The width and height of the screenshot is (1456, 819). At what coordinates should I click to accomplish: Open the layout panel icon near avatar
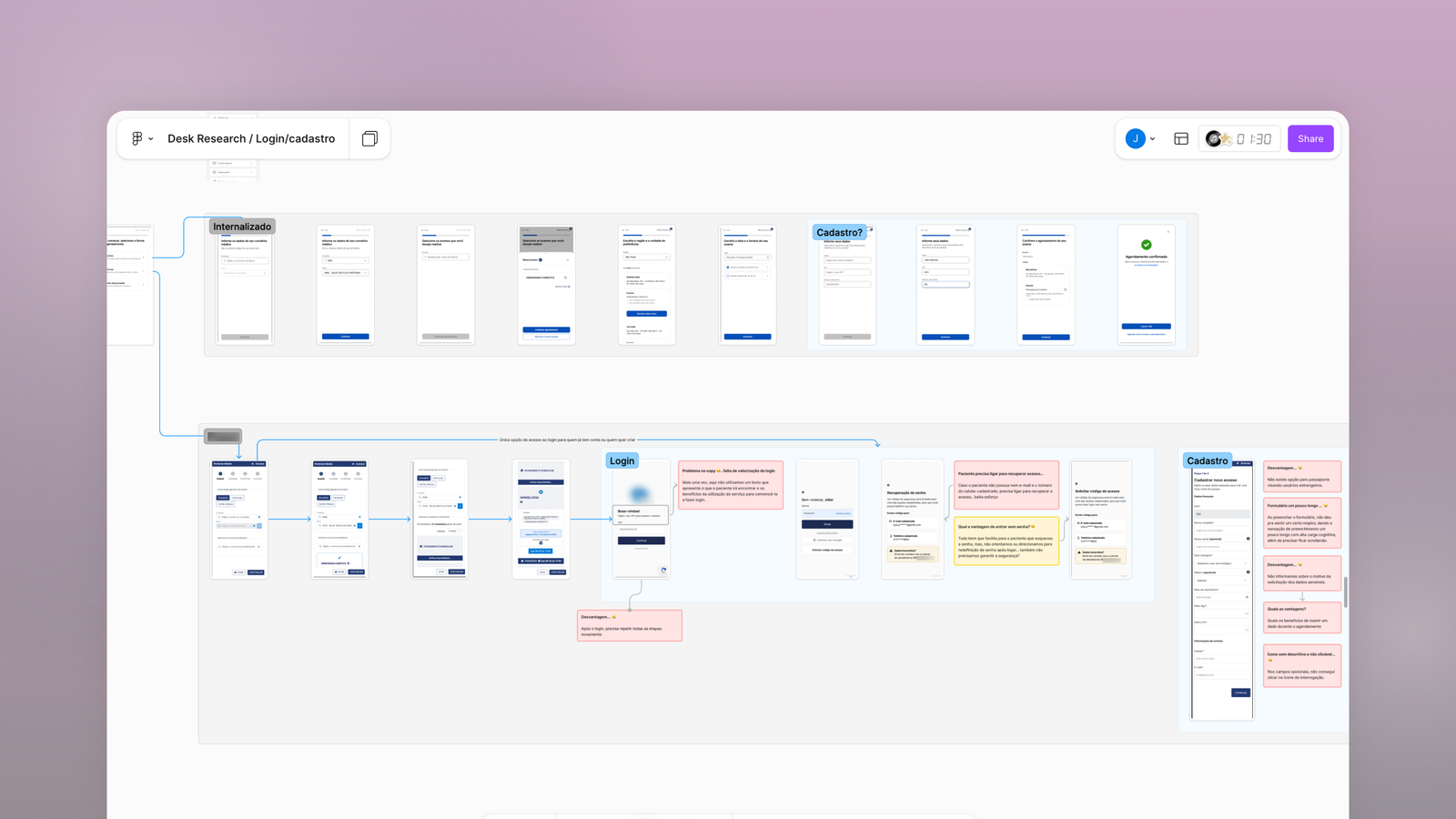click(x=1181, y=138)
